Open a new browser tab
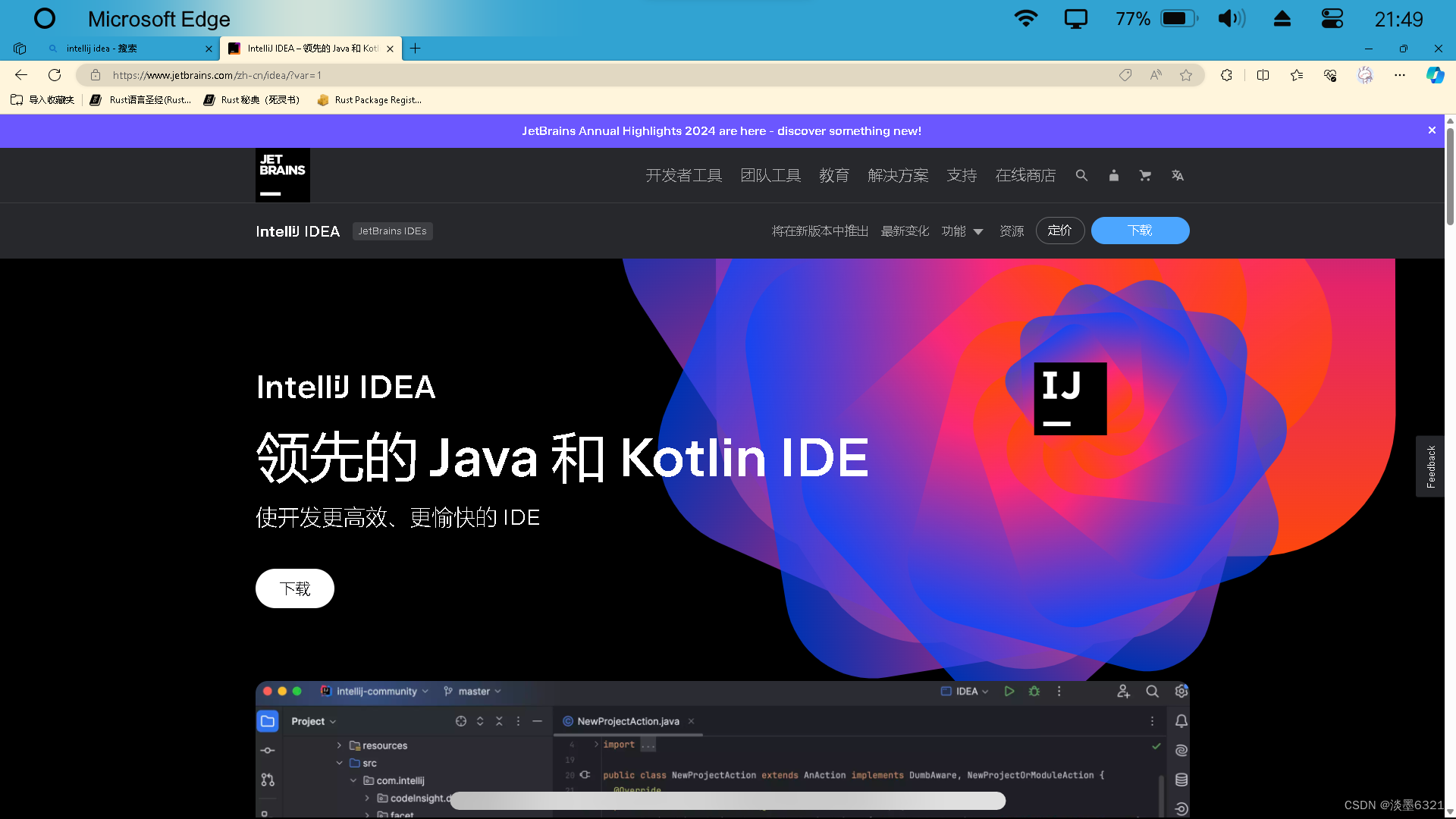The height and width of the screenshot is (819, 1456). 415,49
